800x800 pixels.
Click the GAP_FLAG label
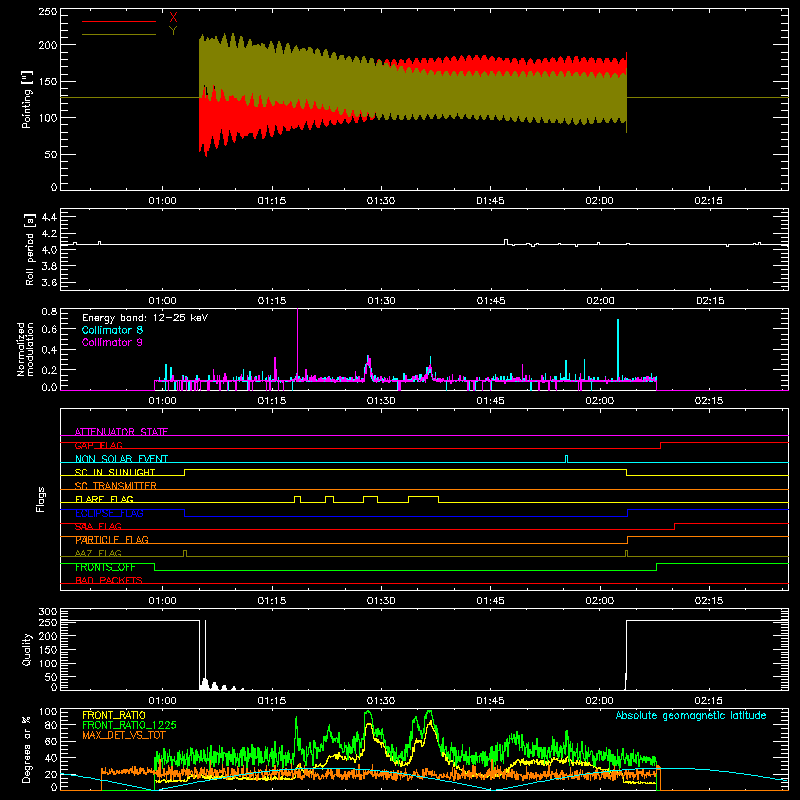coord(98,445)
